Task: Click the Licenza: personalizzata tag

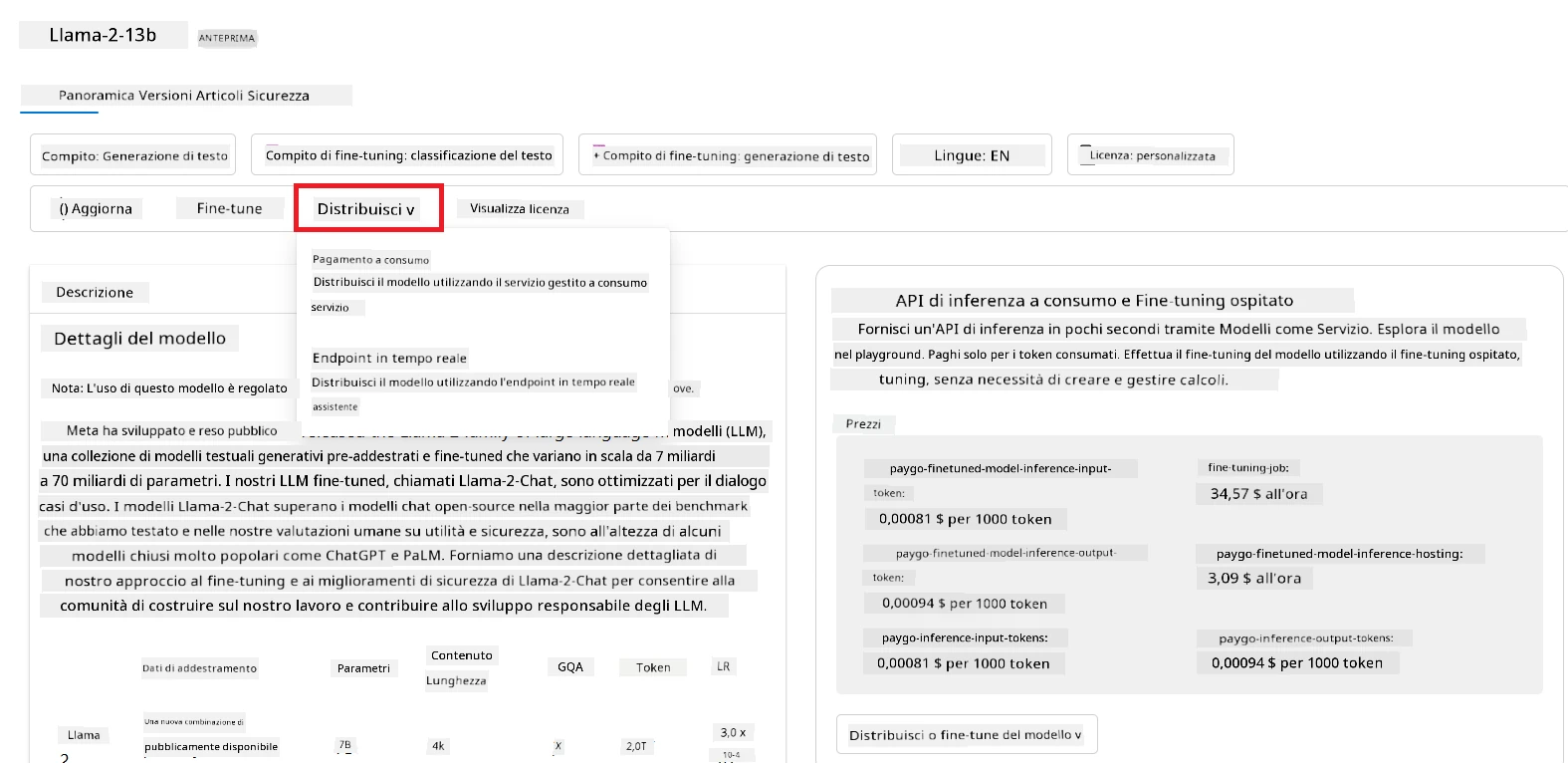Action: point(1151,155)
